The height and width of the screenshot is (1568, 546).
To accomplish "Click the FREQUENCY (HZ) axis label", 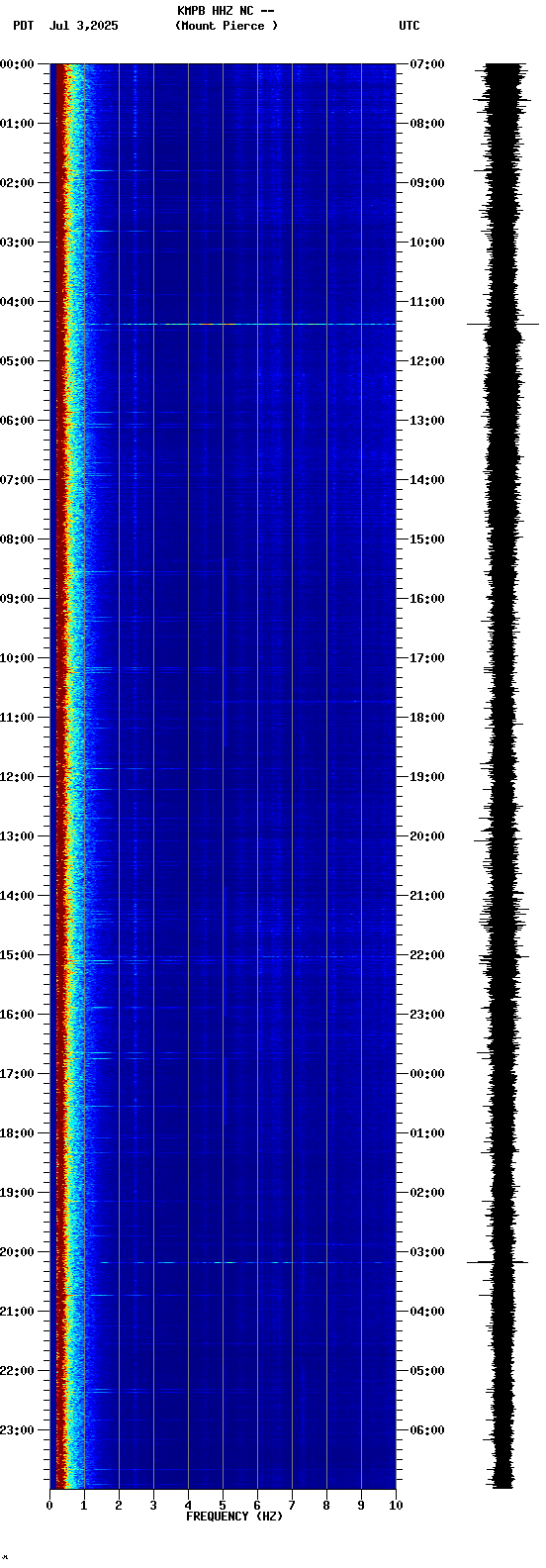I will coord(234,1517).
